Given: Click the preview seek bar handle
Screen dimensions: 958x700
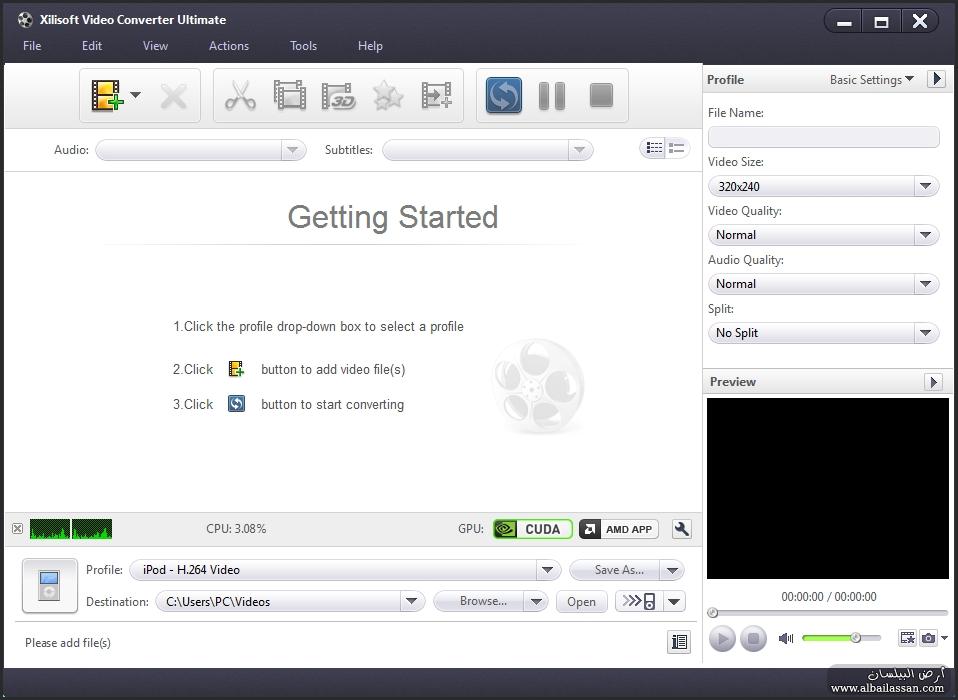Looking at the screenshot, I should (x=712, y=612).
